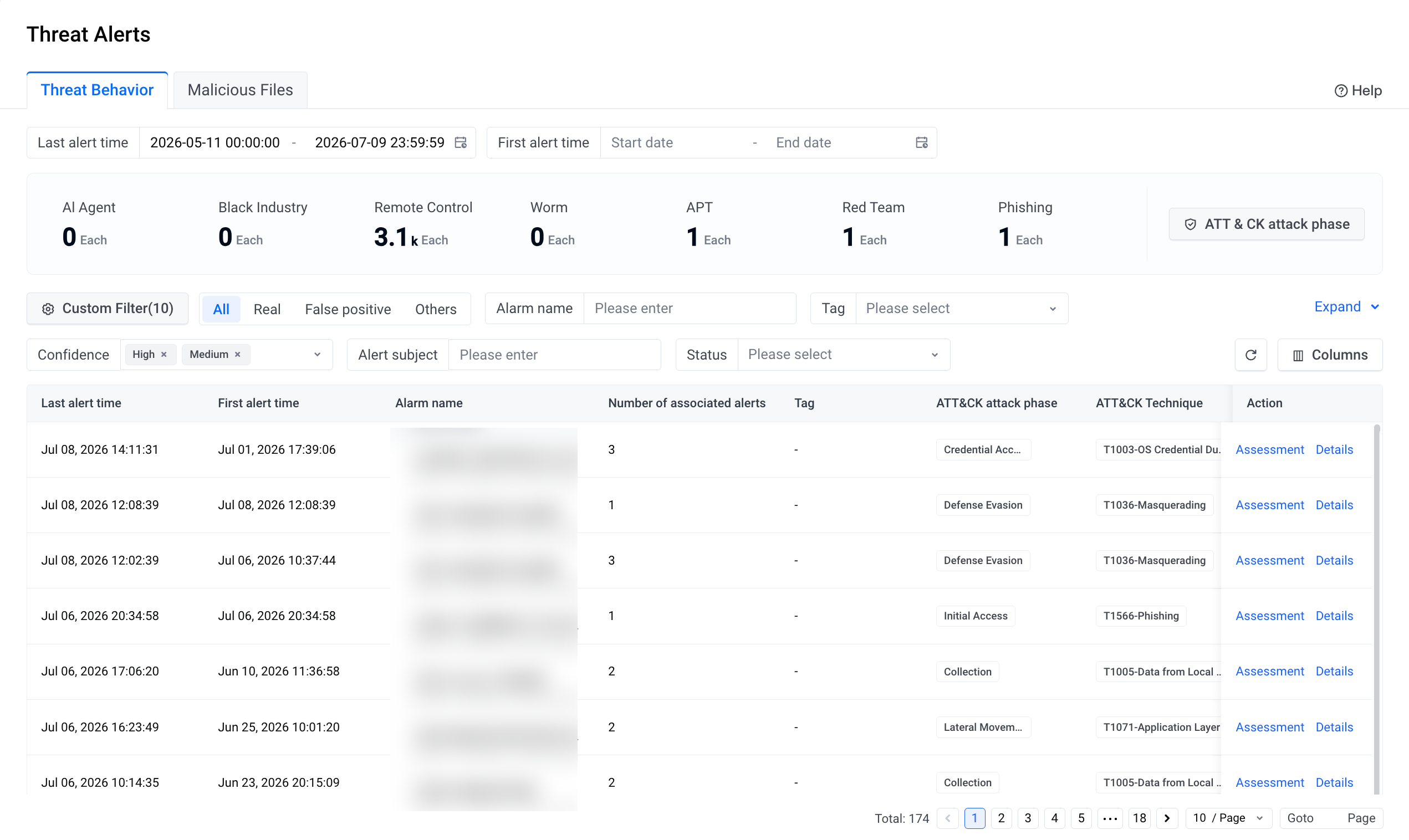1409x840 pixels.
Task: Open the First alert time calendar icon
Action: point(922,142)
